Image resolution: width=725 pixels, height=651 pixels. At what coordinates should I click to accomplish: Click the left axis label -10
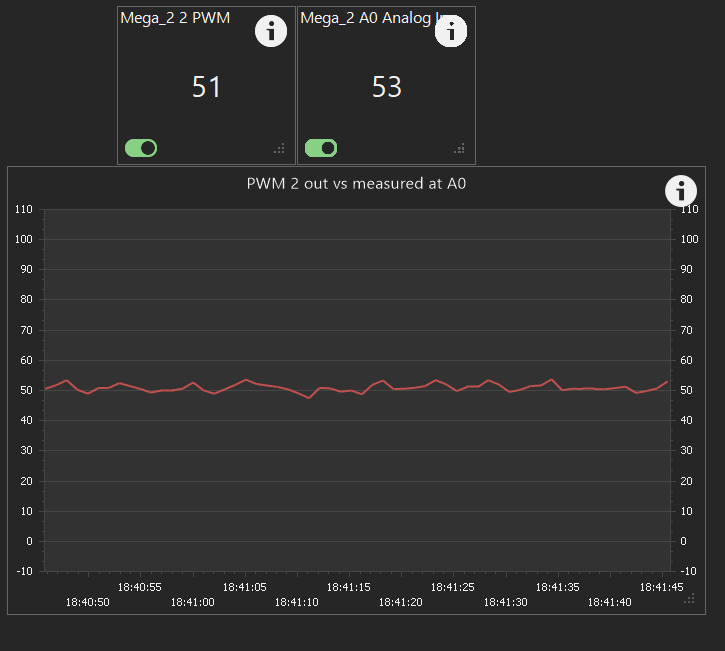point(25,571)
